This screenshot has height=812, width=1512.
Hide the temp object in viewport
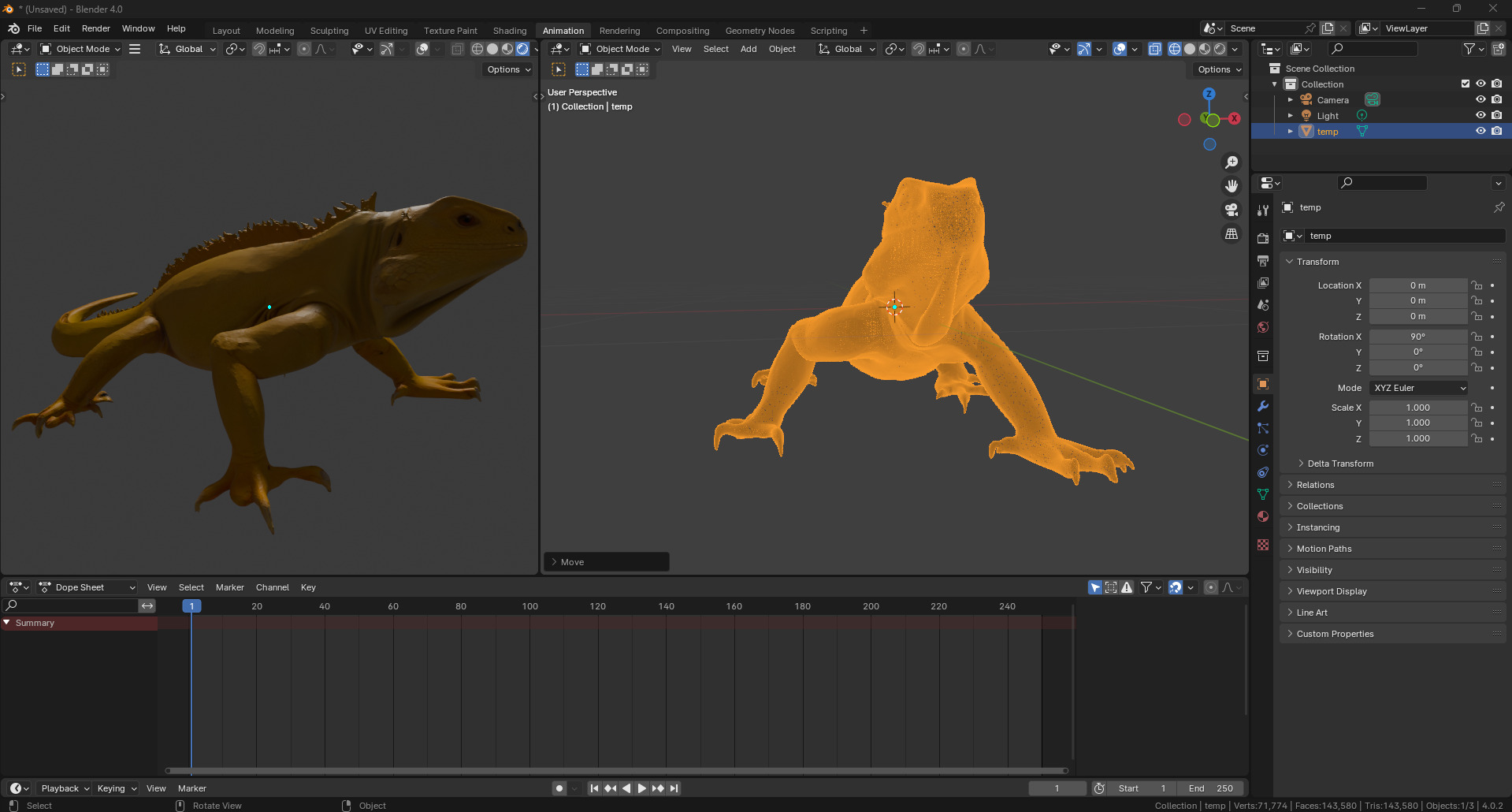click(1480, 131)
